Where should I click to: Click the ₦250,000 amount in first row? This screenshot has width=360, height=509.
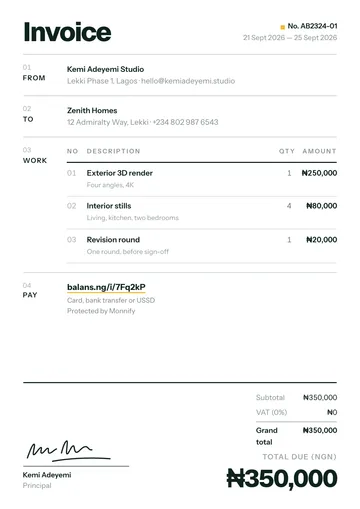tap(319, 173)
